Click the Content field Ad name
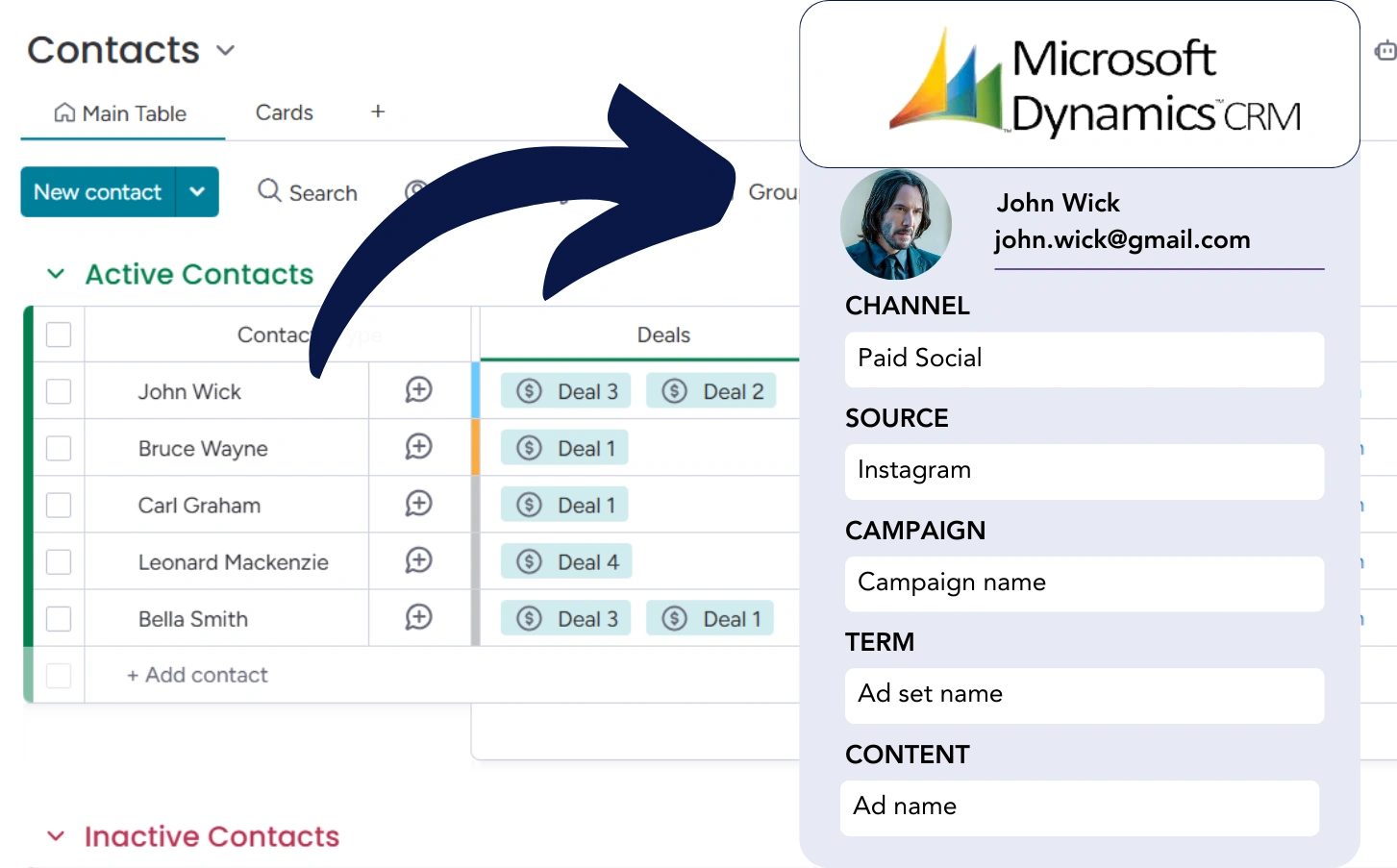This screenshot has height=868, width=1397. pos(1080,807)
